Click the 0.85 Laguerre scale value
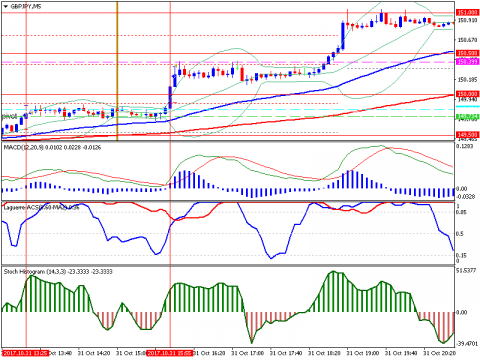The height and width of the screenshot is (360, 480). tap(461, 212)
